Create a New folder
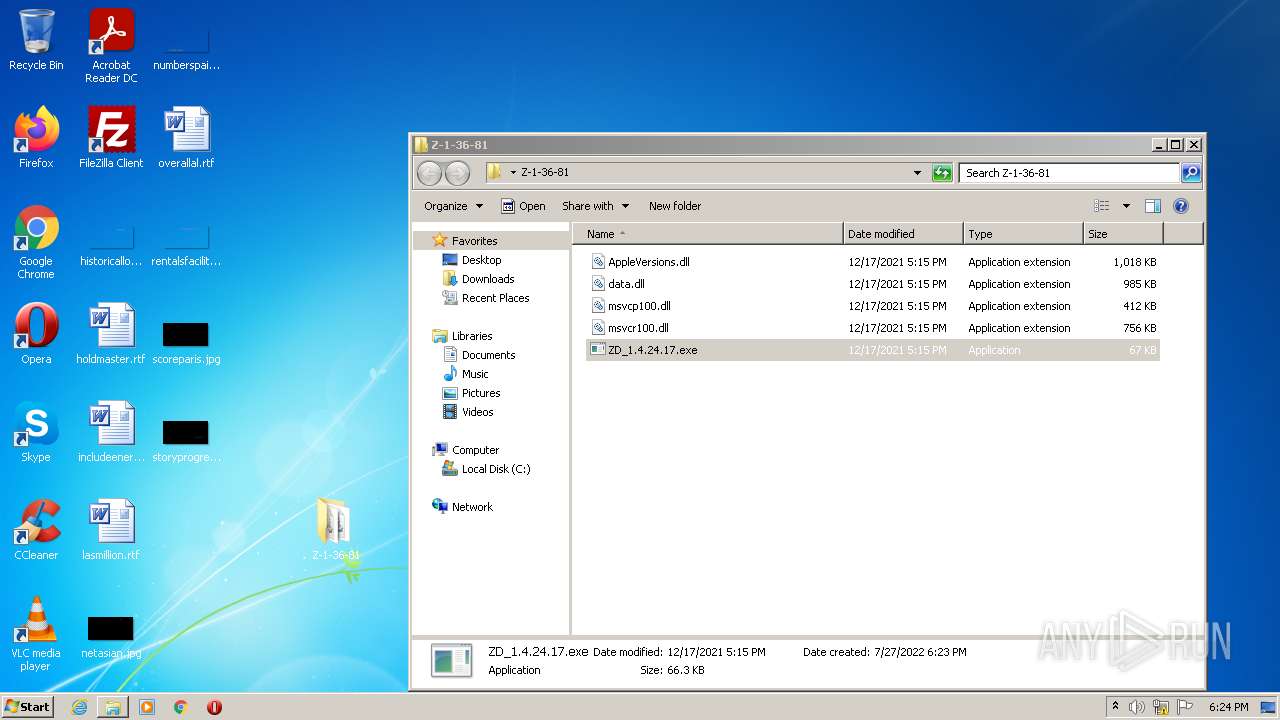 675,206
